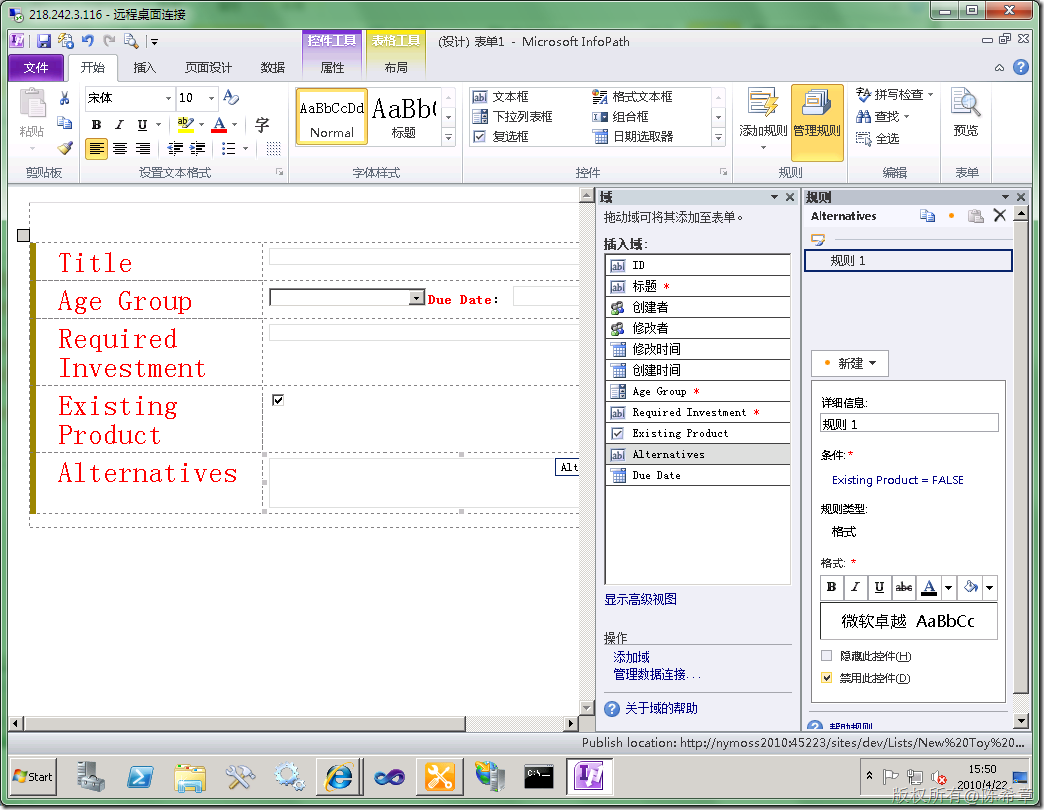Click the bullet list icon
This screenshot has height=810, width=1044.
[x=228, y=148]
